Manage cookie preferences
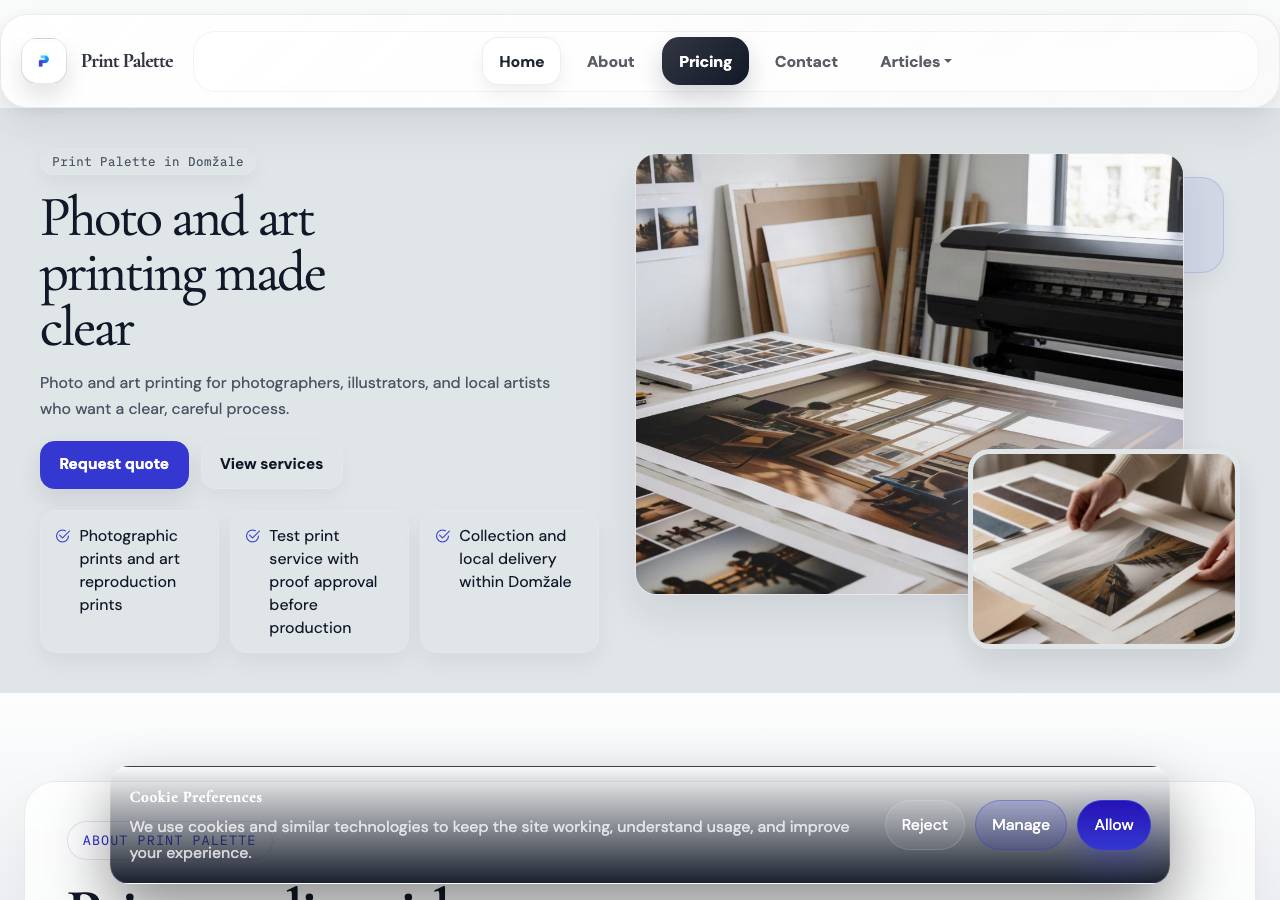 click(1021, 825)
